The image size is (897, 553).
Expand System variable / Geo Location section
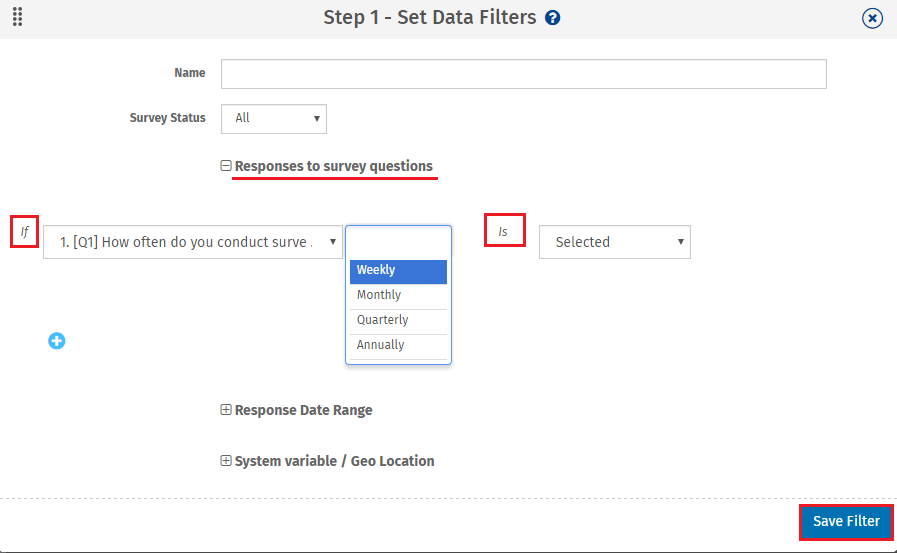pos(226,461)
